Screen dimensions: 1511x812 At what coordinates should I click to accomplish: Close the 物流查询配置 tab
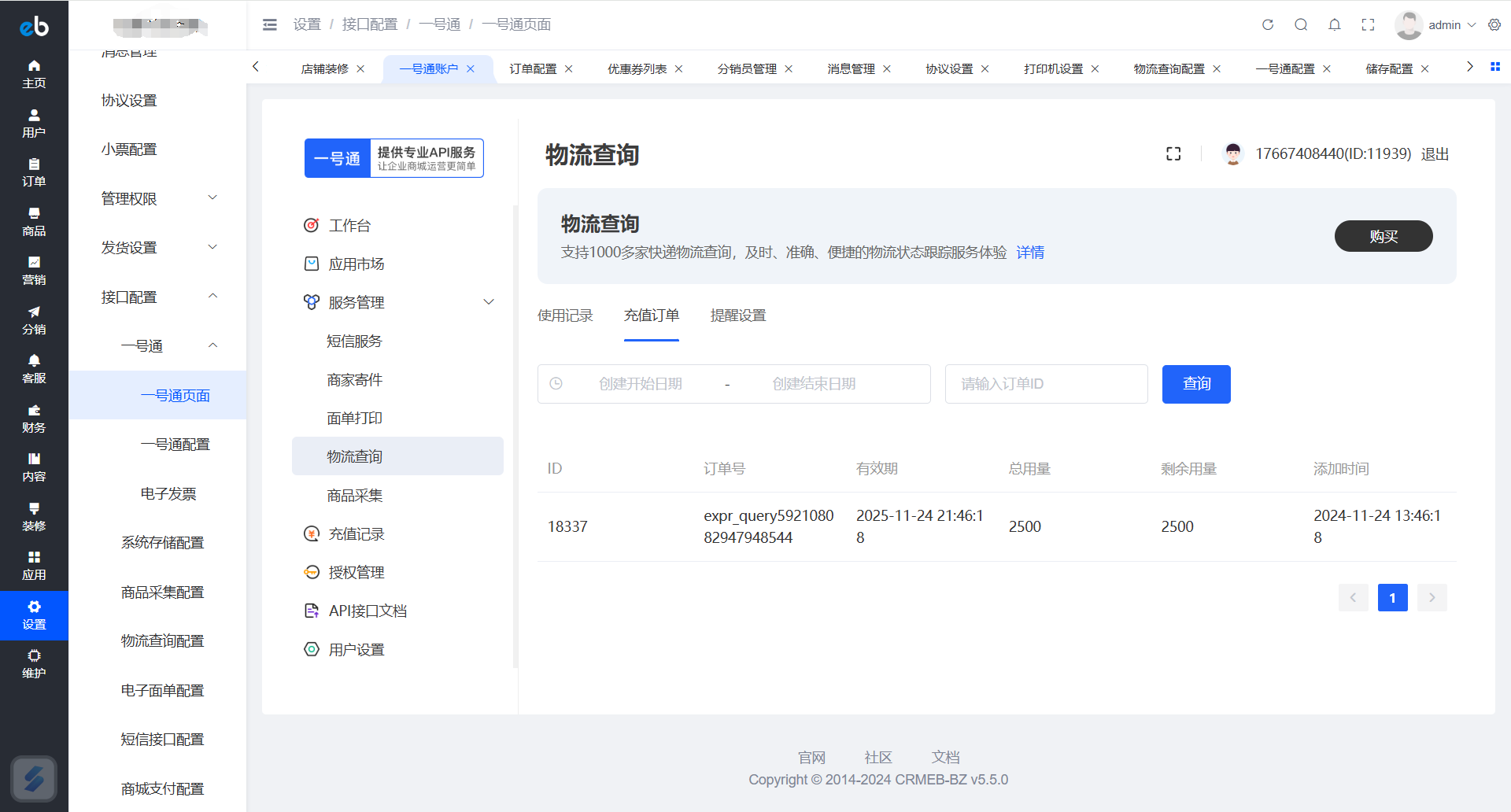(x=1217, y=69)
